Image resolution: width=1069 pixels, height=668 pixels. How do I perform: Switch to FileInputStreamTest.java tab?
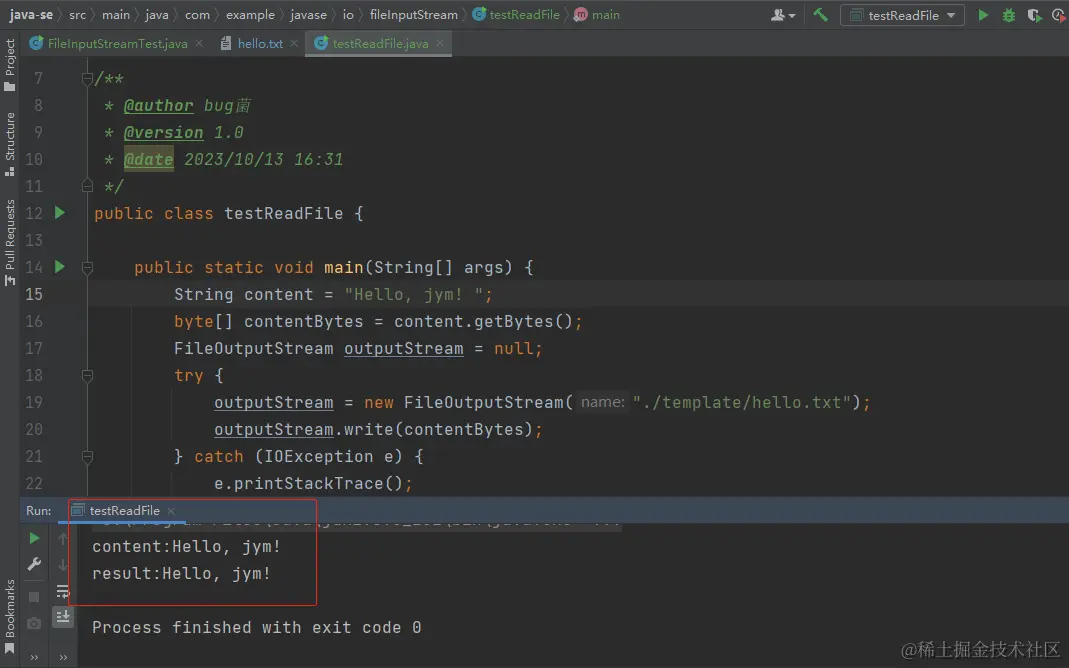coord(117,44)
